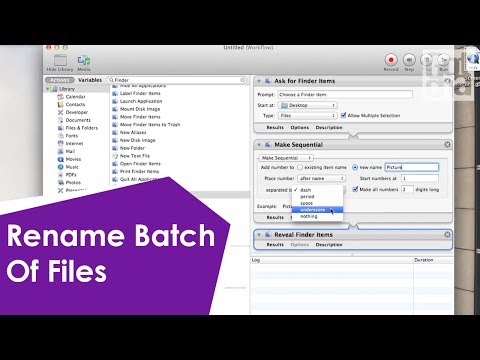Select the Contacts library category

click(75, 104)
